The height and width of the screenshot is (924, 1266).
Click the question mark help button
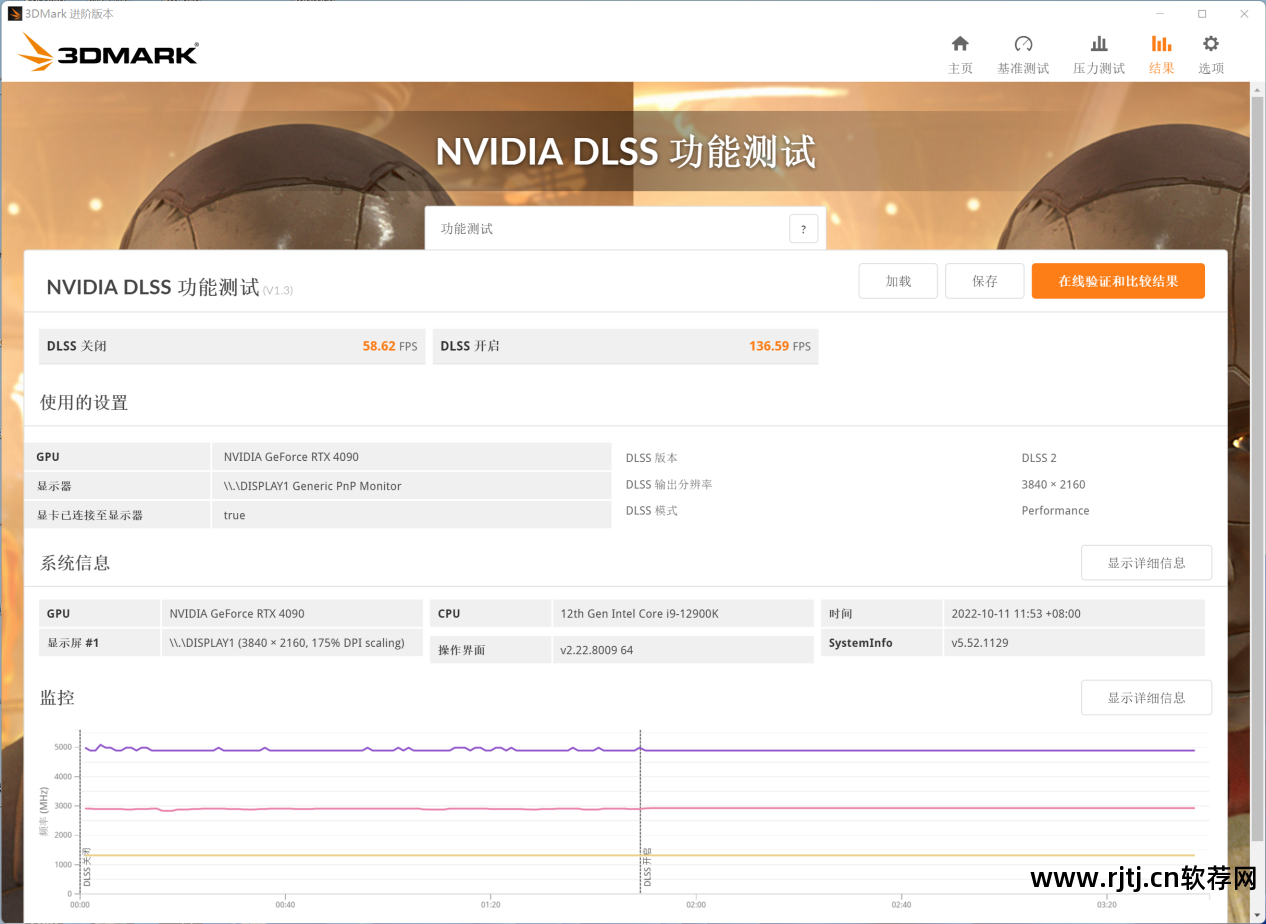(x=803, y=229)
